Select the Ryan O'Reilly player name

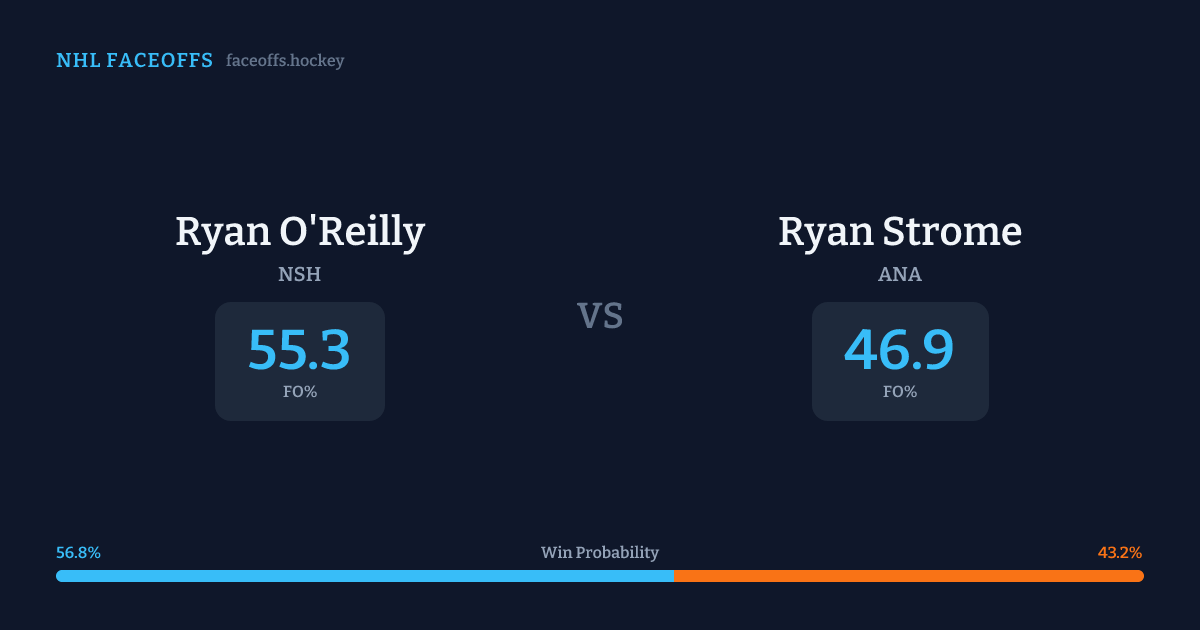tap(300, 232)
